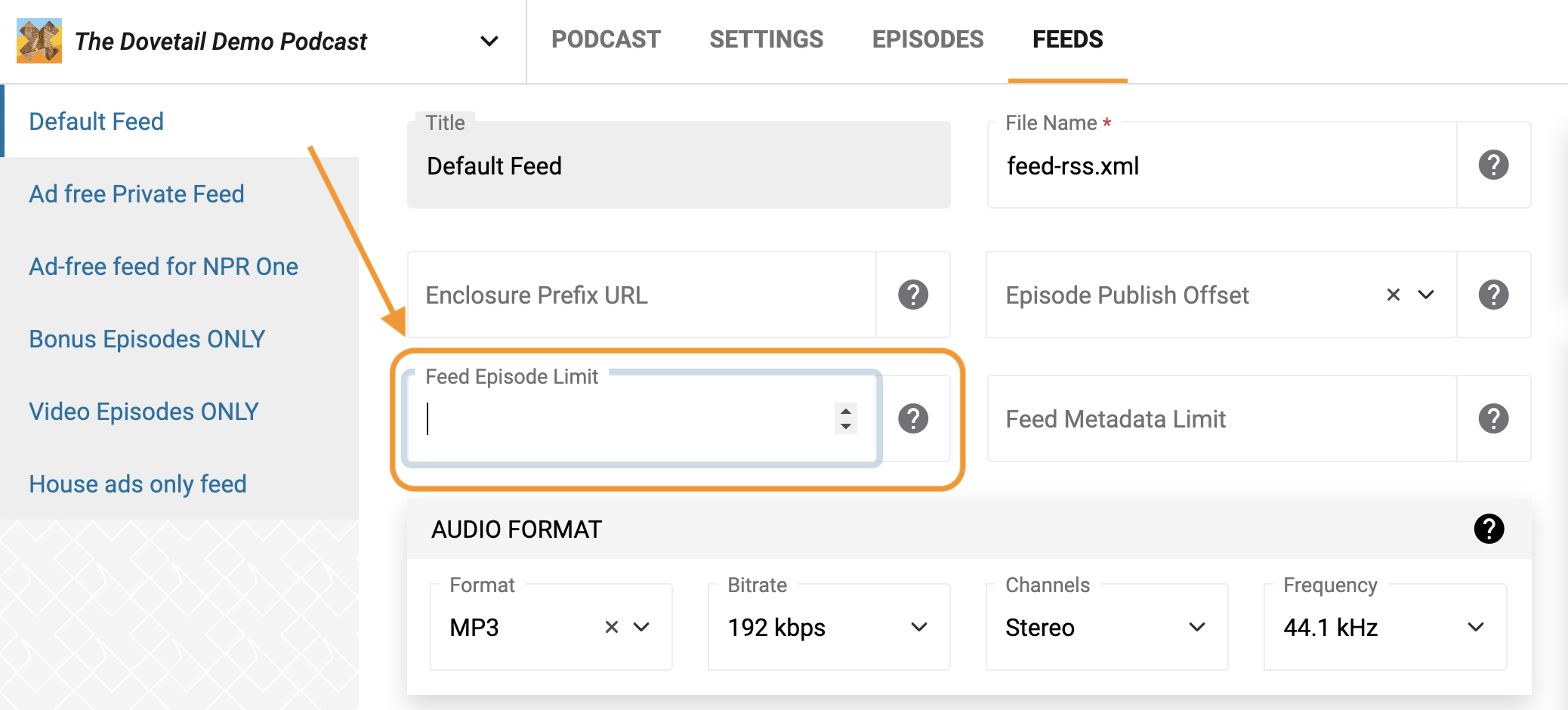Click the Title field showing Default Feed

coord(678,165)
